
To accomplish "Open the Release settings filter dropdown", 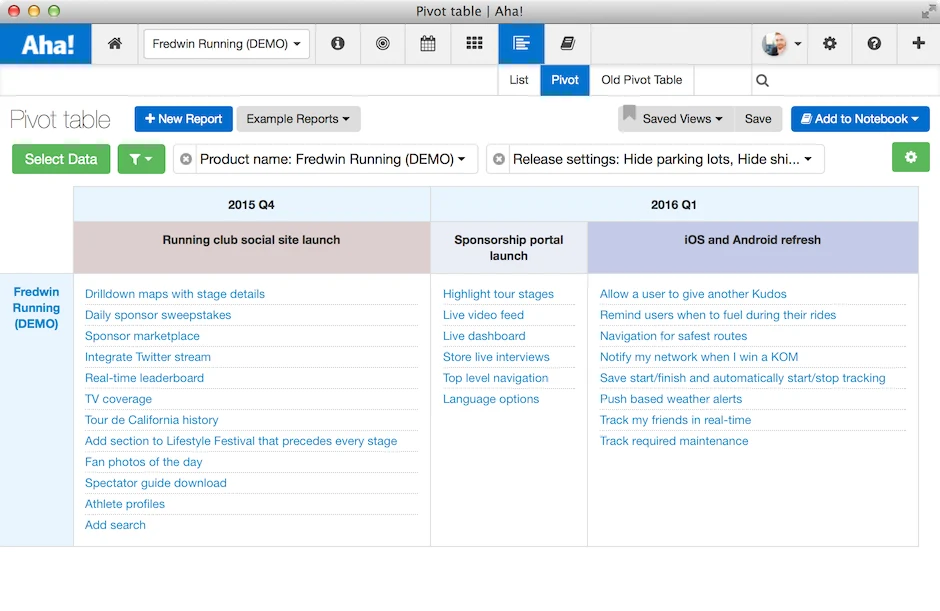I will click(662, 159).
